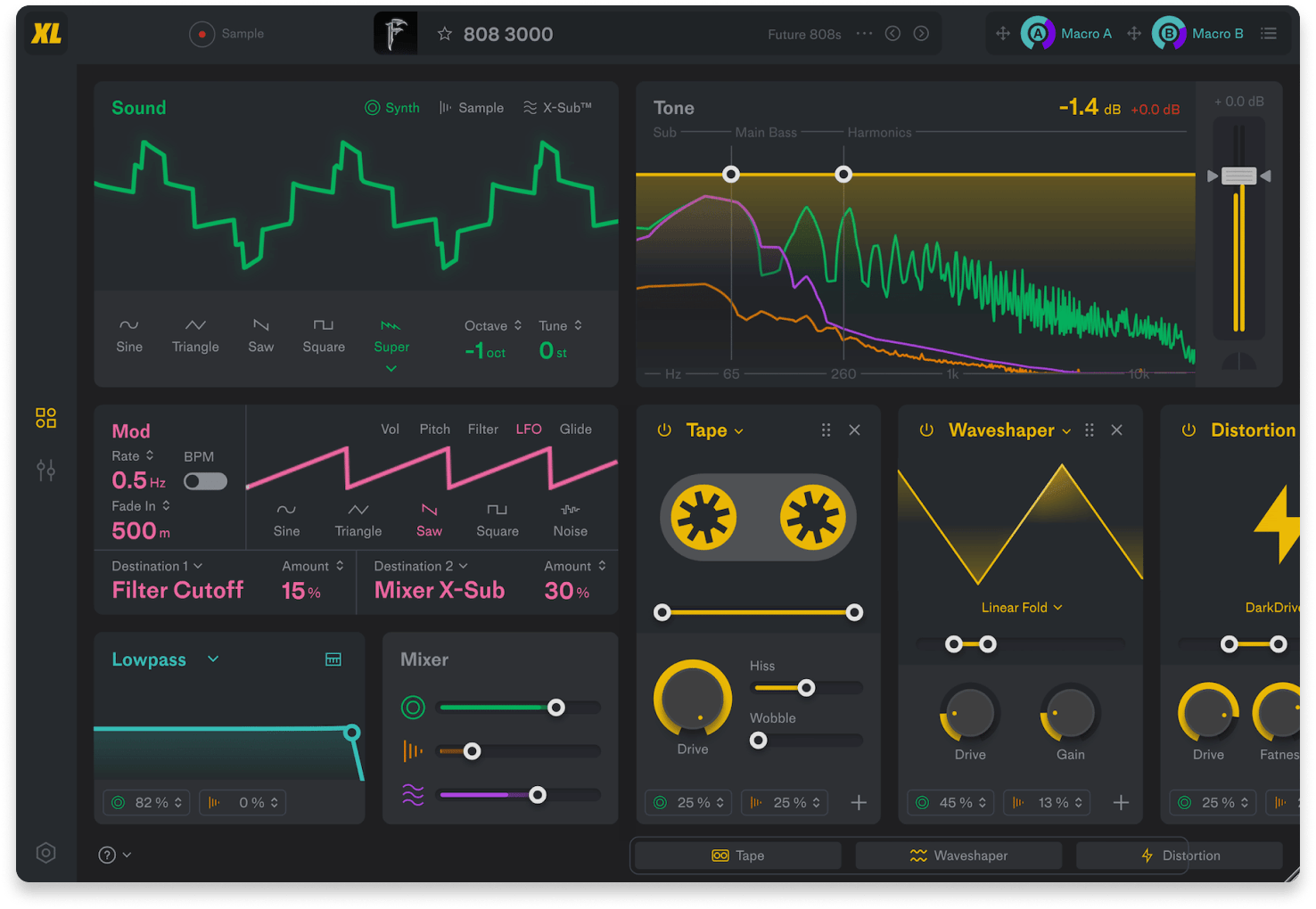The width and height of the screenshot is (1316, 909).
Task: Go to the next preset arrow
Action: tap(921, 34)
